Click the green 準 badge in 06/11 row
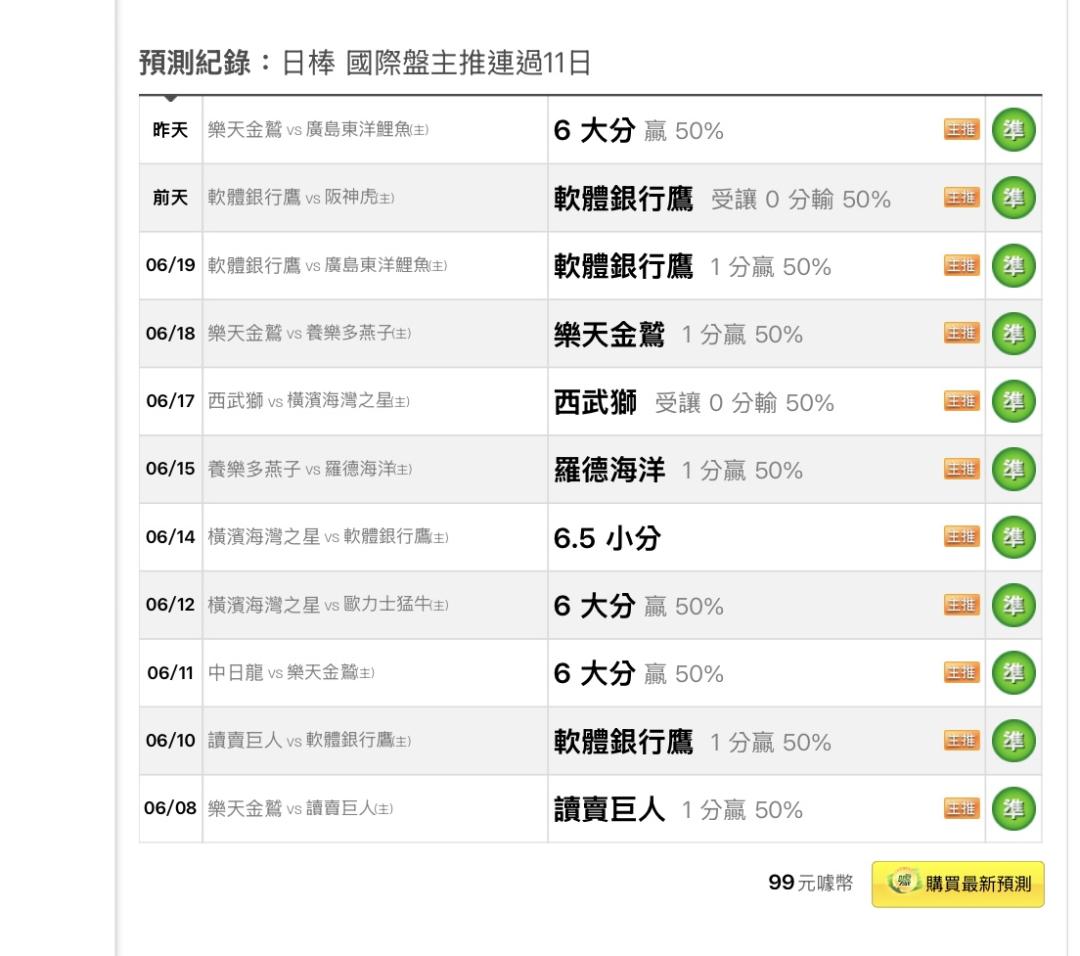The height and width of the screenshot is (956, 1080). click(x=1013, y=673)
